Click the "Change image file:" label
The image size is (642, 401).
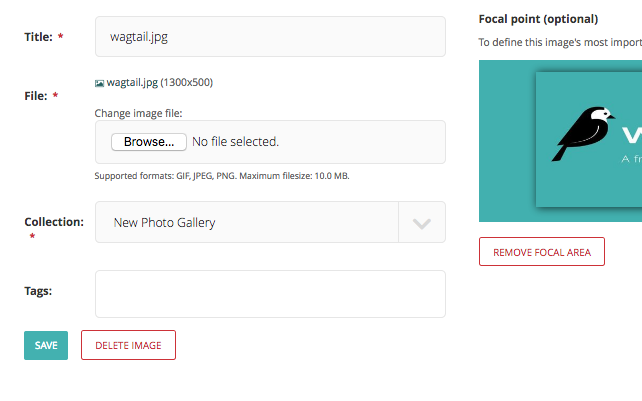138,114
